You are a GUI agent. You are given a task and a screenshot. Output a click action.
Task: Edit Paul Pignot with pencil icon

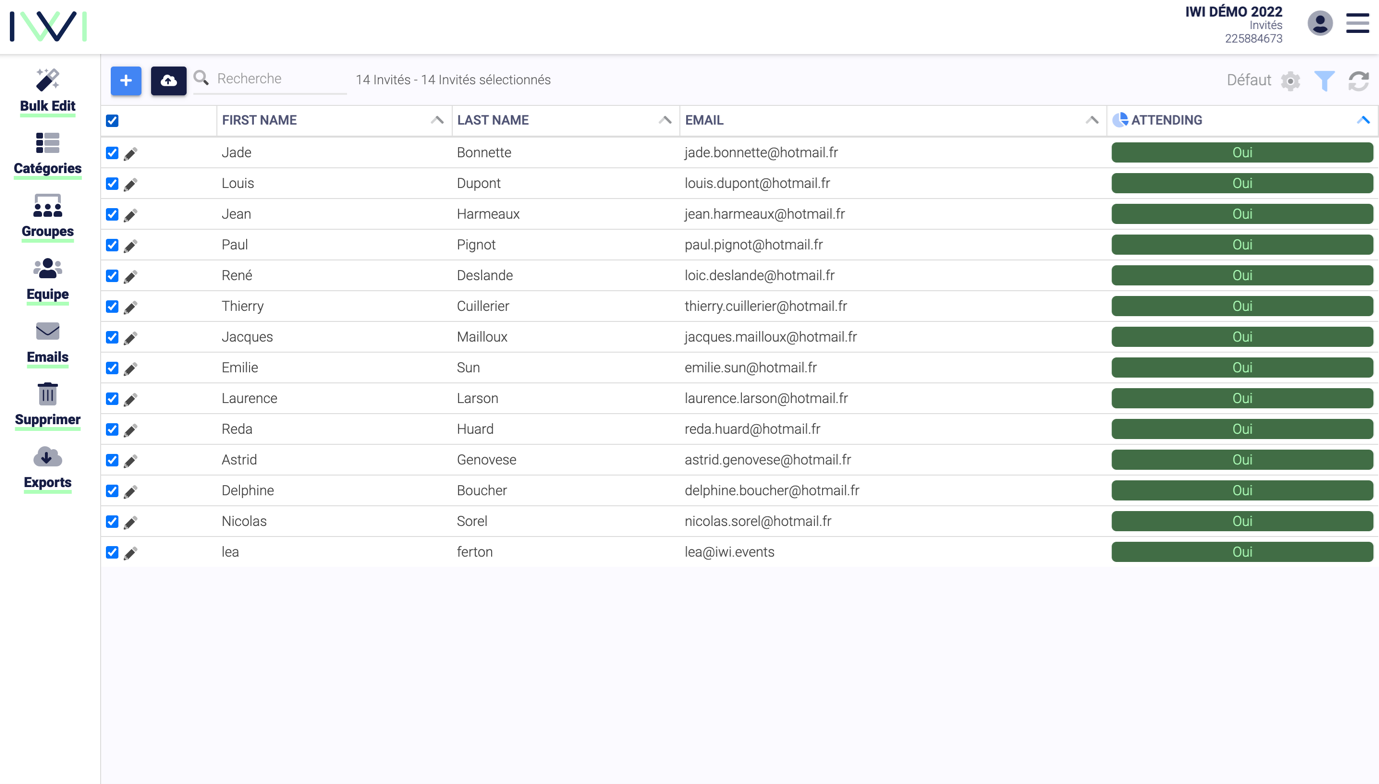[x=131, y=245]
